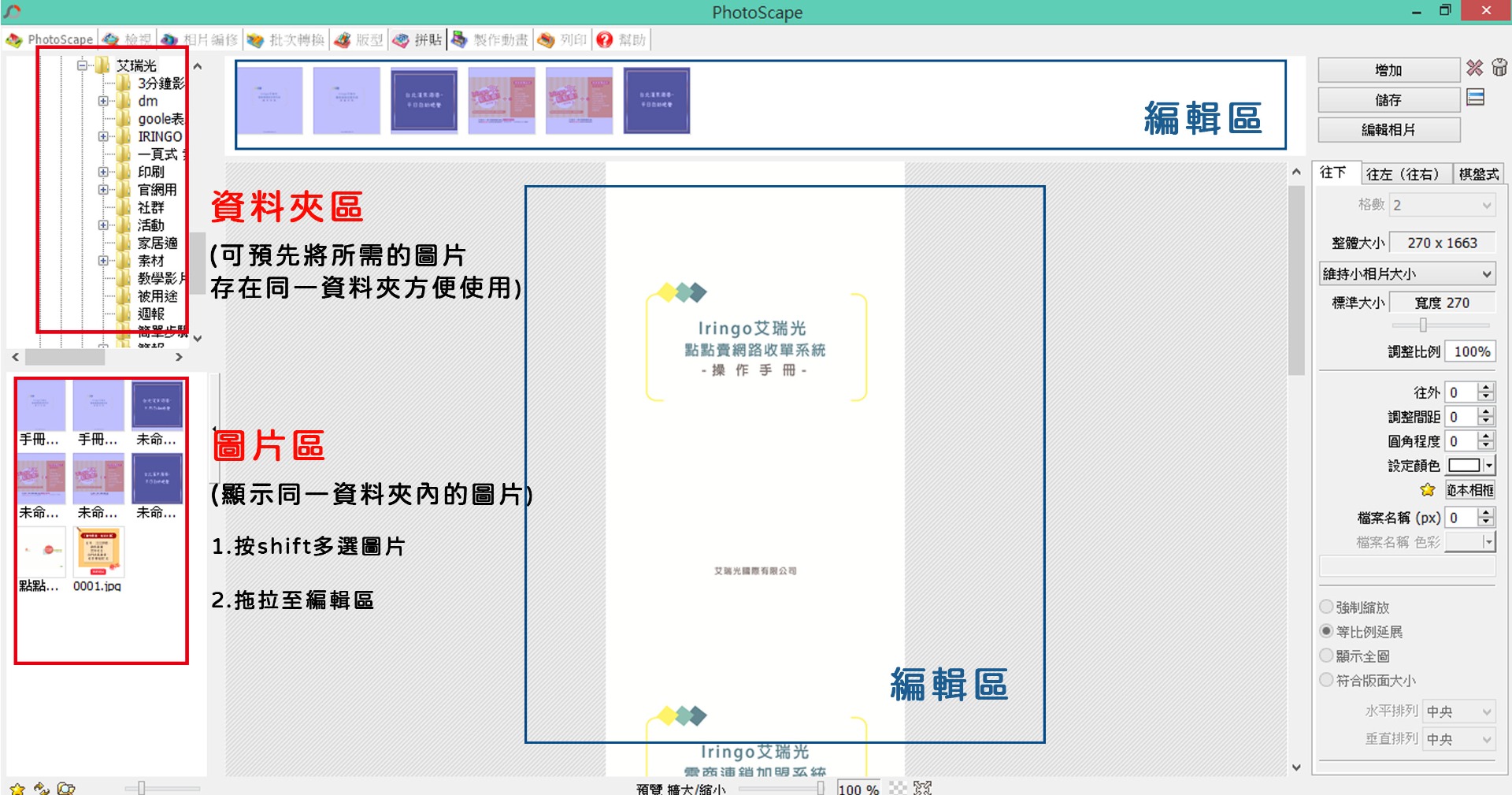Click the blue list view icon beside 儲存
This screenshot has height=795, width=1512.
coord(1476,98)
